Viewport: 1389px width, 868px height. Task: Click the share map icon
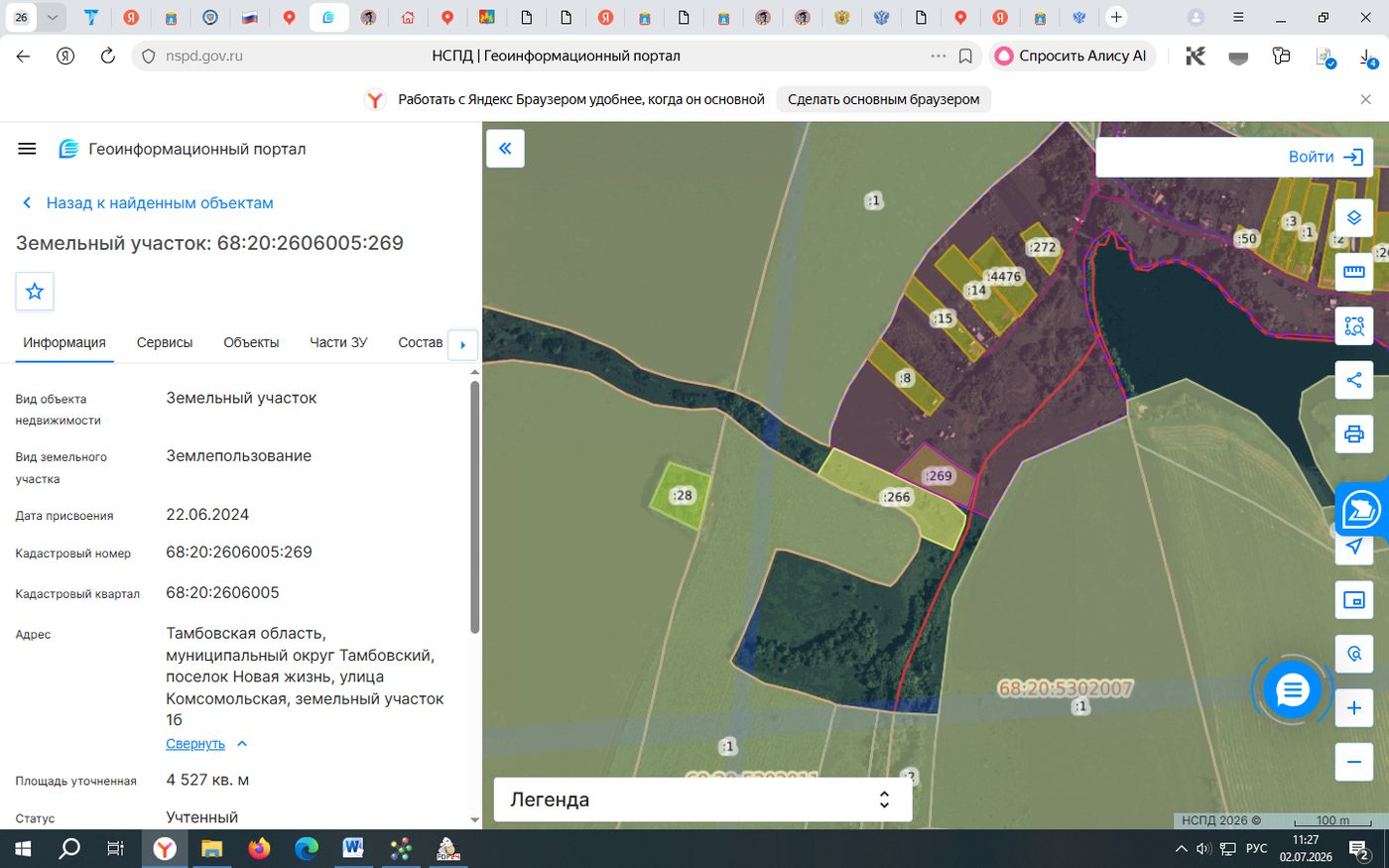pos(1353,380)
